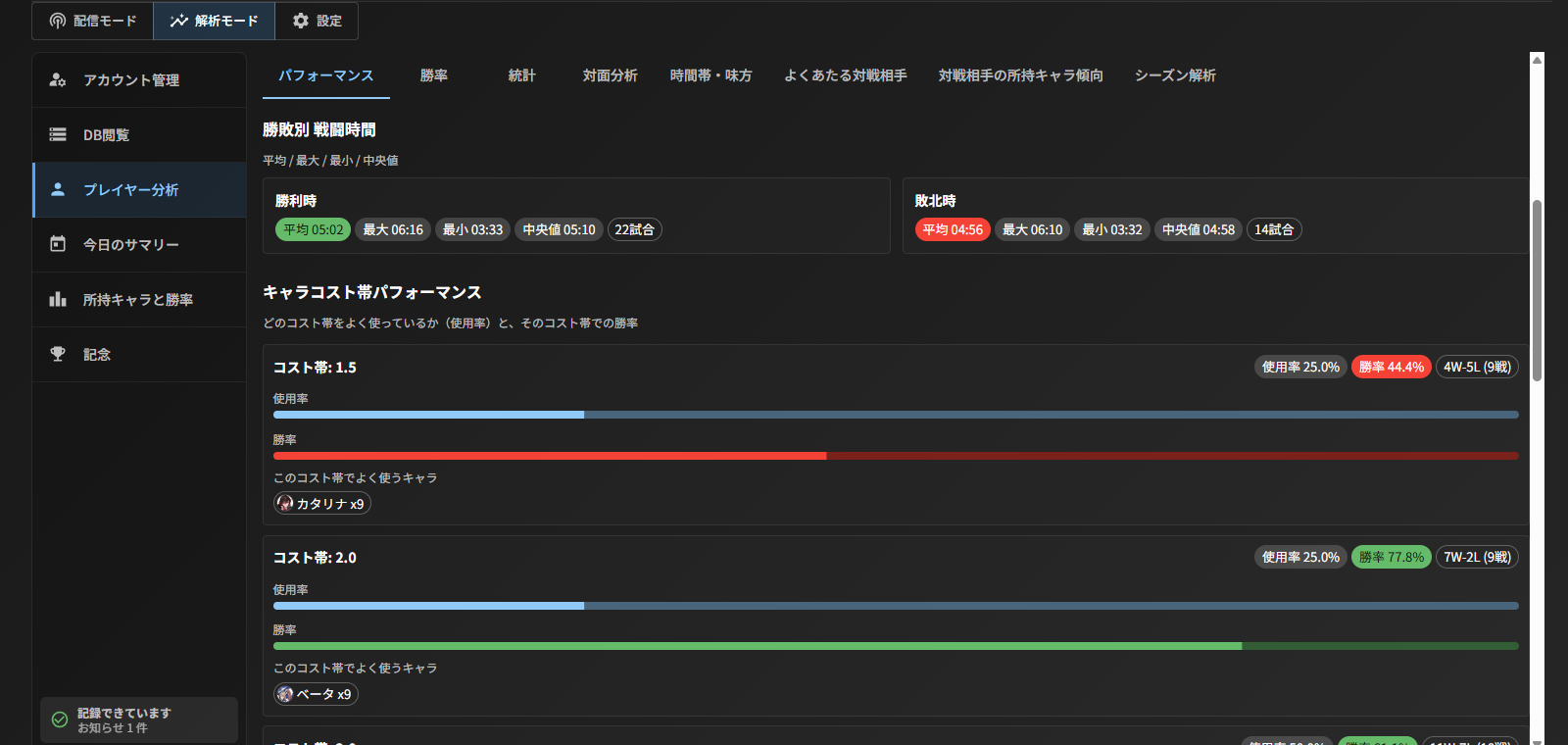Open the よくあたる対戦相手 tab
Viewport: 1568px width, 745px height.
[x=846, y=75]
